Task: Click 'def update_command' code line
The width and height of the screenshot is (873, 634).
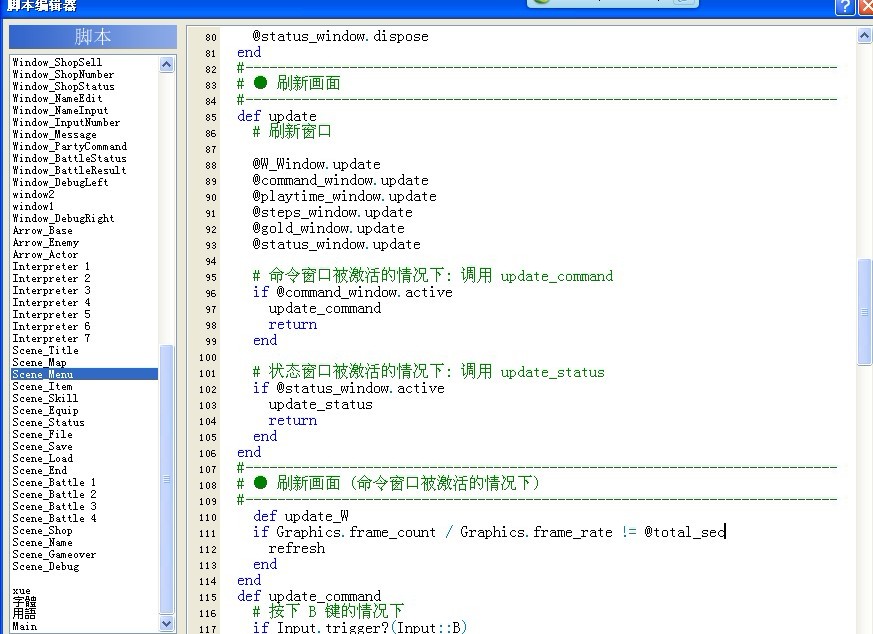Action: click(309, 596)
